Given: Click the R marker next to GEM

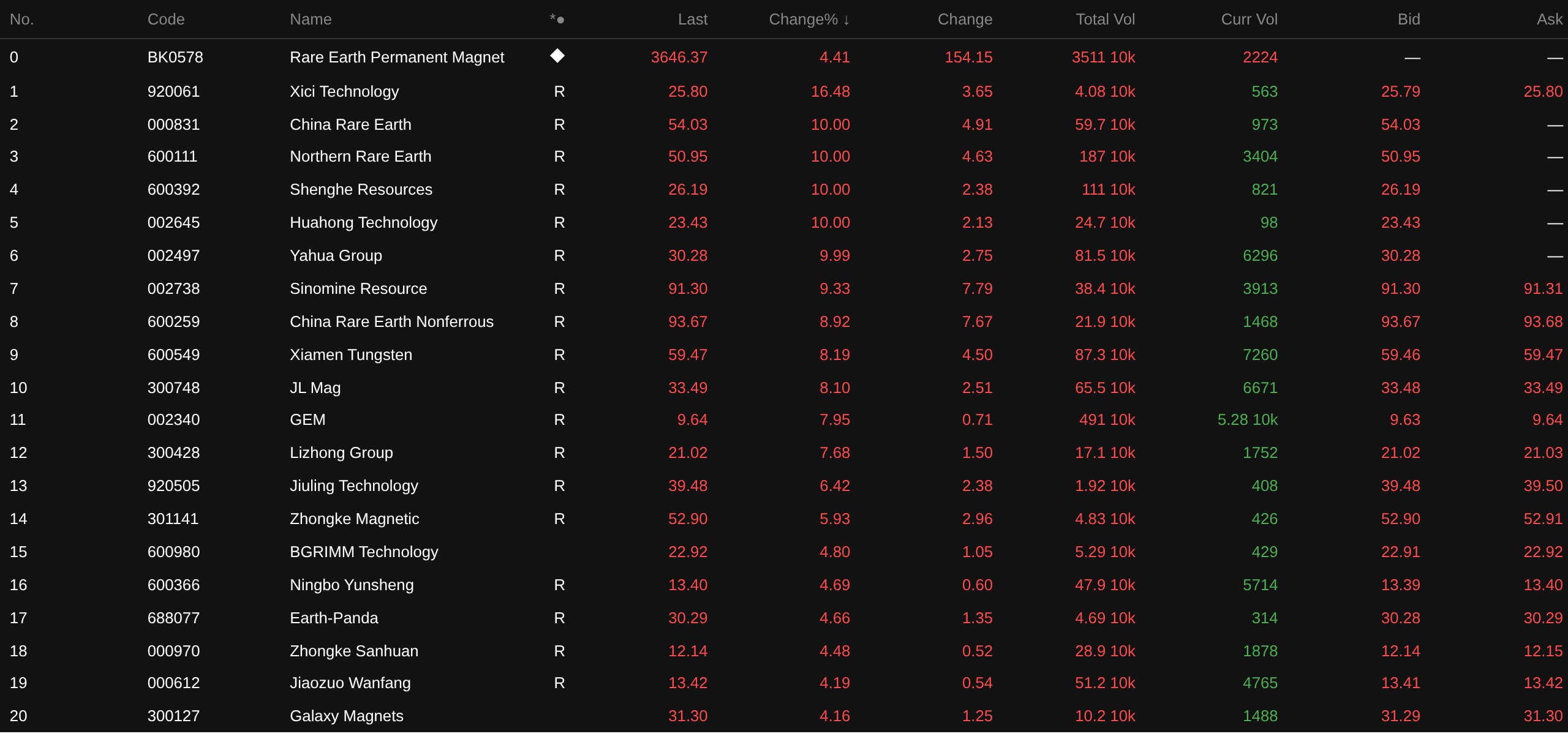Looking at the screenshot, I should click(559, 420).
